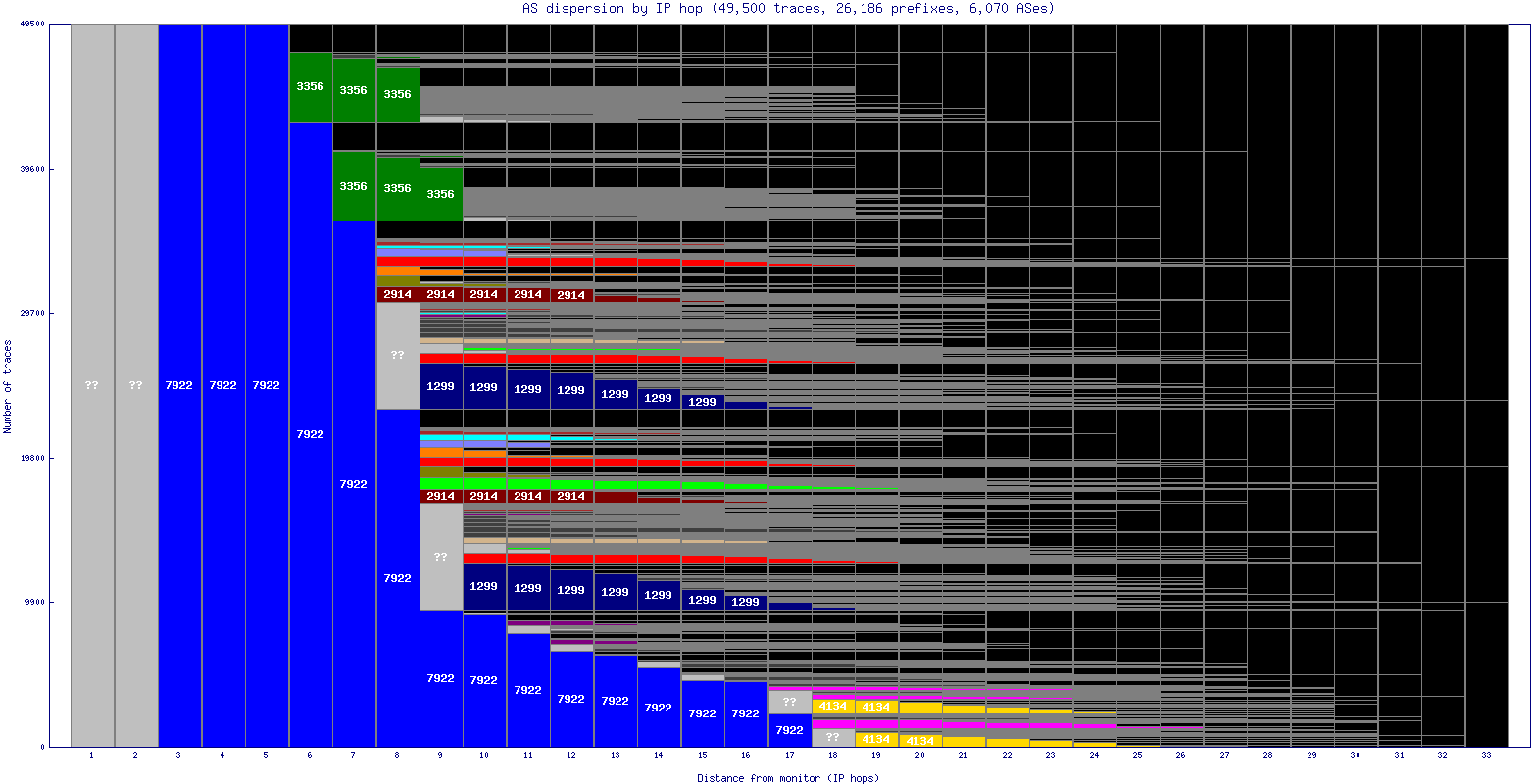
Task: Click the navy 1299 block at hop 16
Action: (746, 602)
